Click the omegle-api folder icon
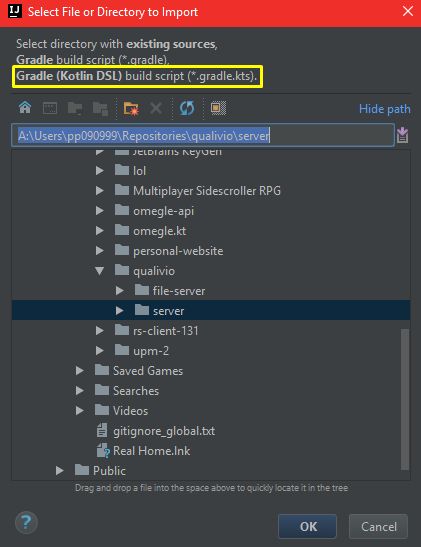The height and width of the screenshot is (547, 421). (122, 210)
